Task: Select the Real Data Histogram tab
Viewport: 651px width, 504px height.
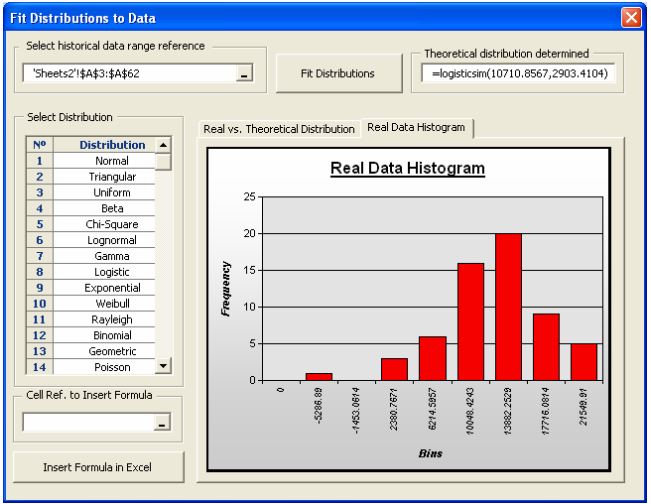Action: pyautogui.click(x=416, y=127)
